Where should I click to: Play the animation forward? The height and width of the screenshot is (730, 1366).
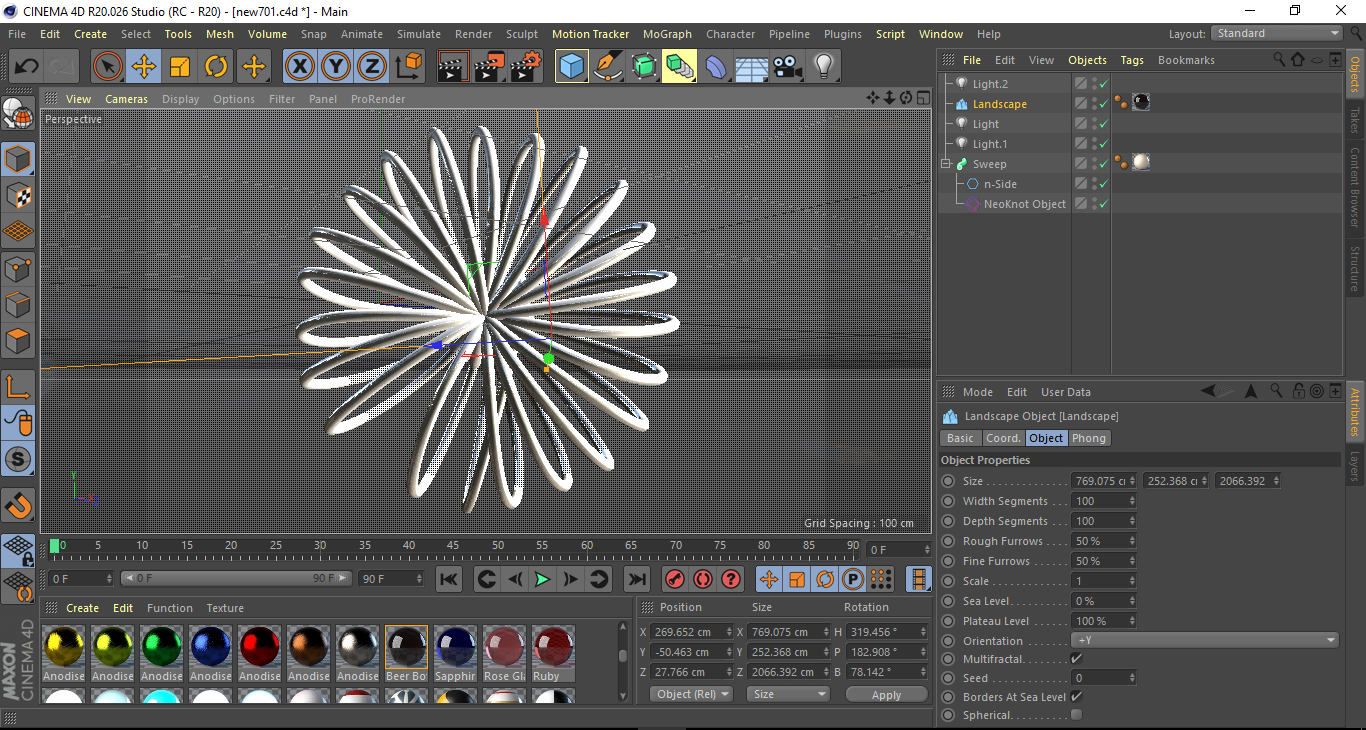pos(542,579)
